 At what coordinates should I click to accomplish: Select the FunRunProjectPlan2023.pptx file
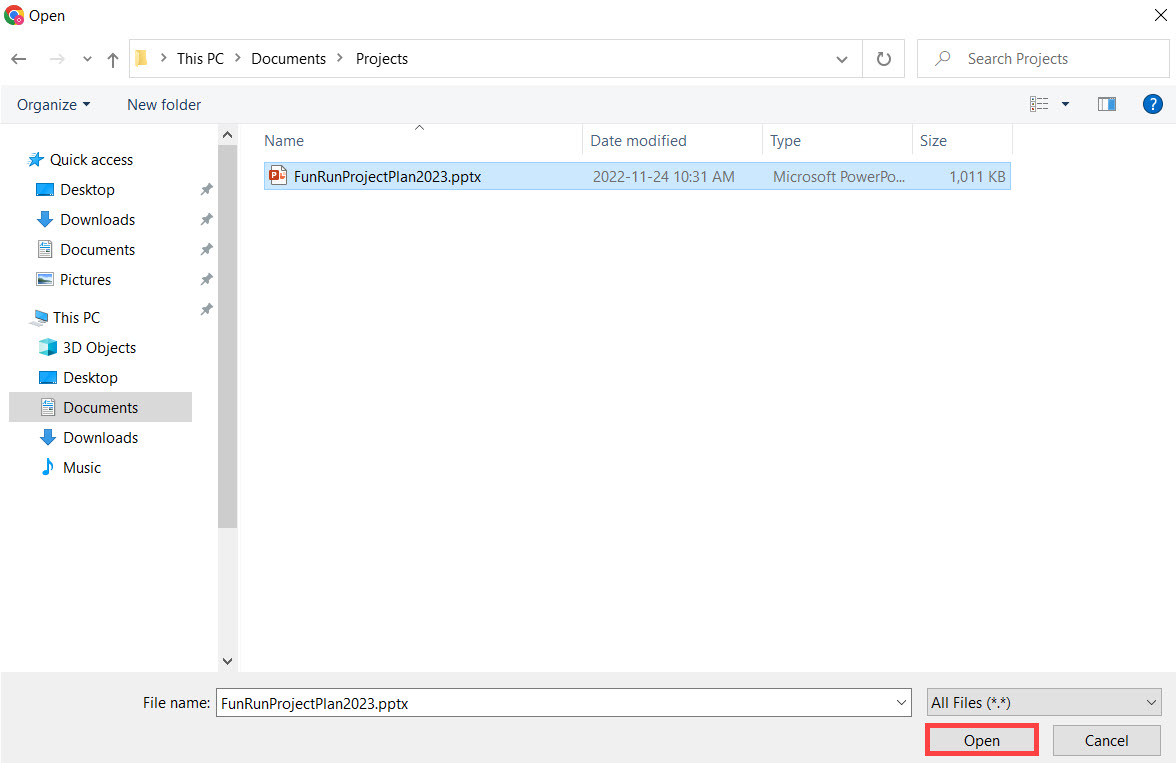tap(387, 177)
